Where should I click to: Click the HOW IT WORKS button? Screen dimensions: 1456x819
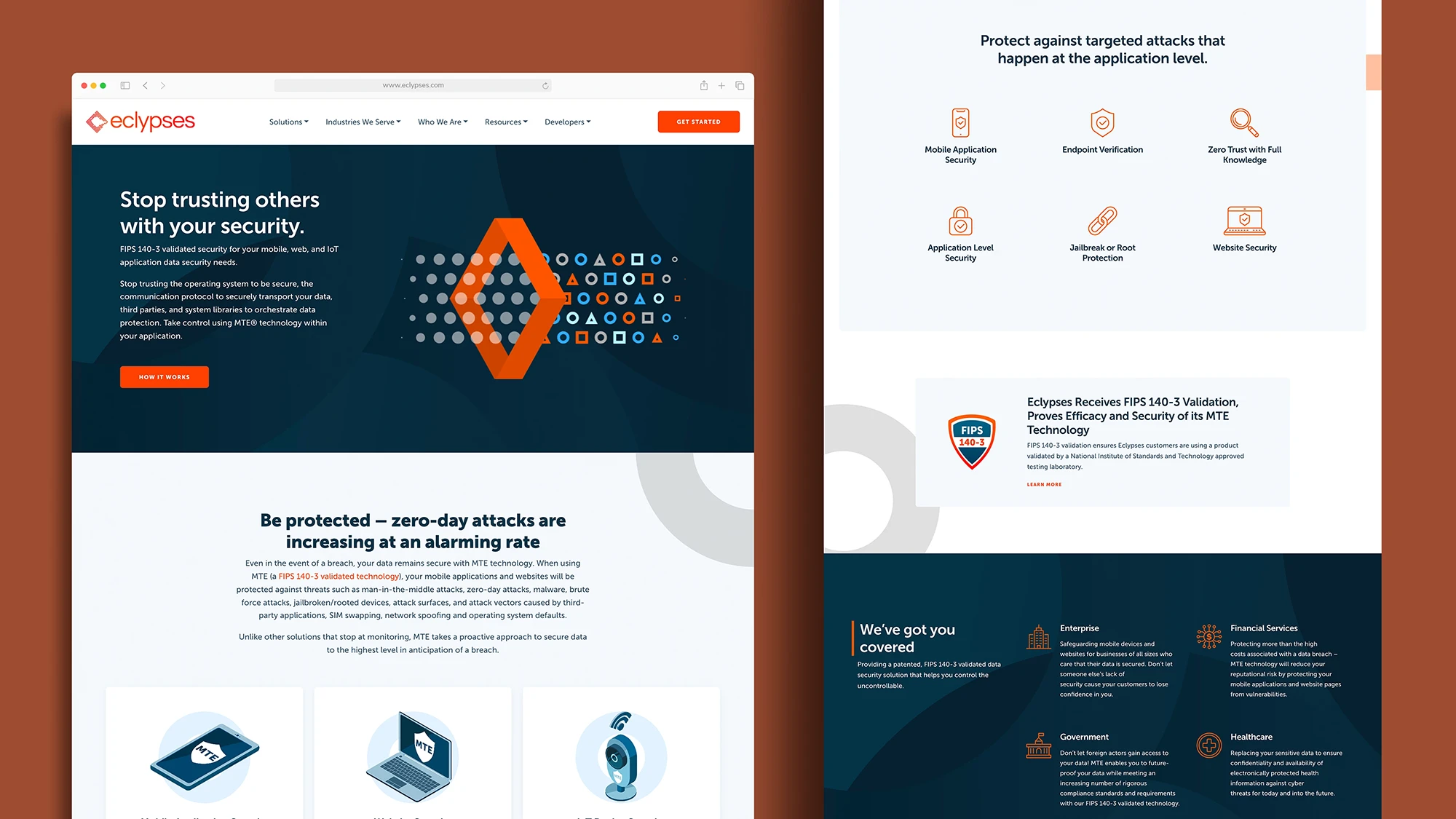tap(164, 376)
